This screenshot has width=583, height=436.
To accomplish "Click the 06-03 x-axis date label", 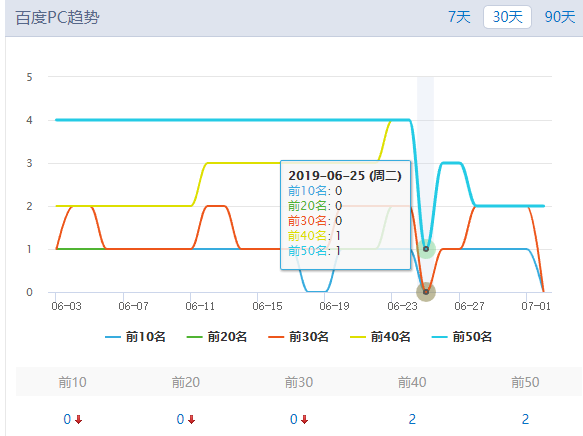I will tap(66, 306).
